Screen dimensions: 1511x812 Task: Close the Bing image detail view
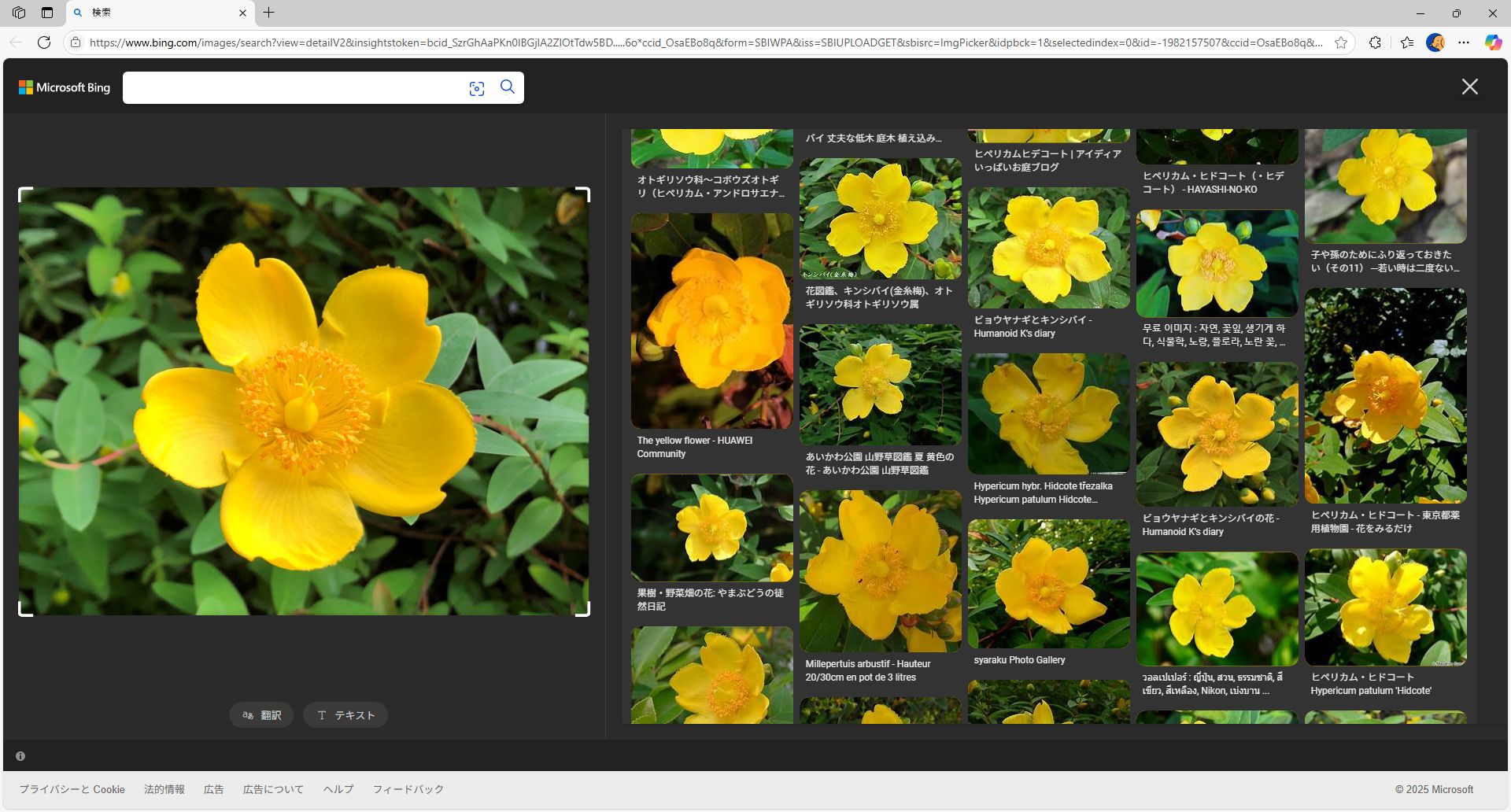click(1469, 87)
